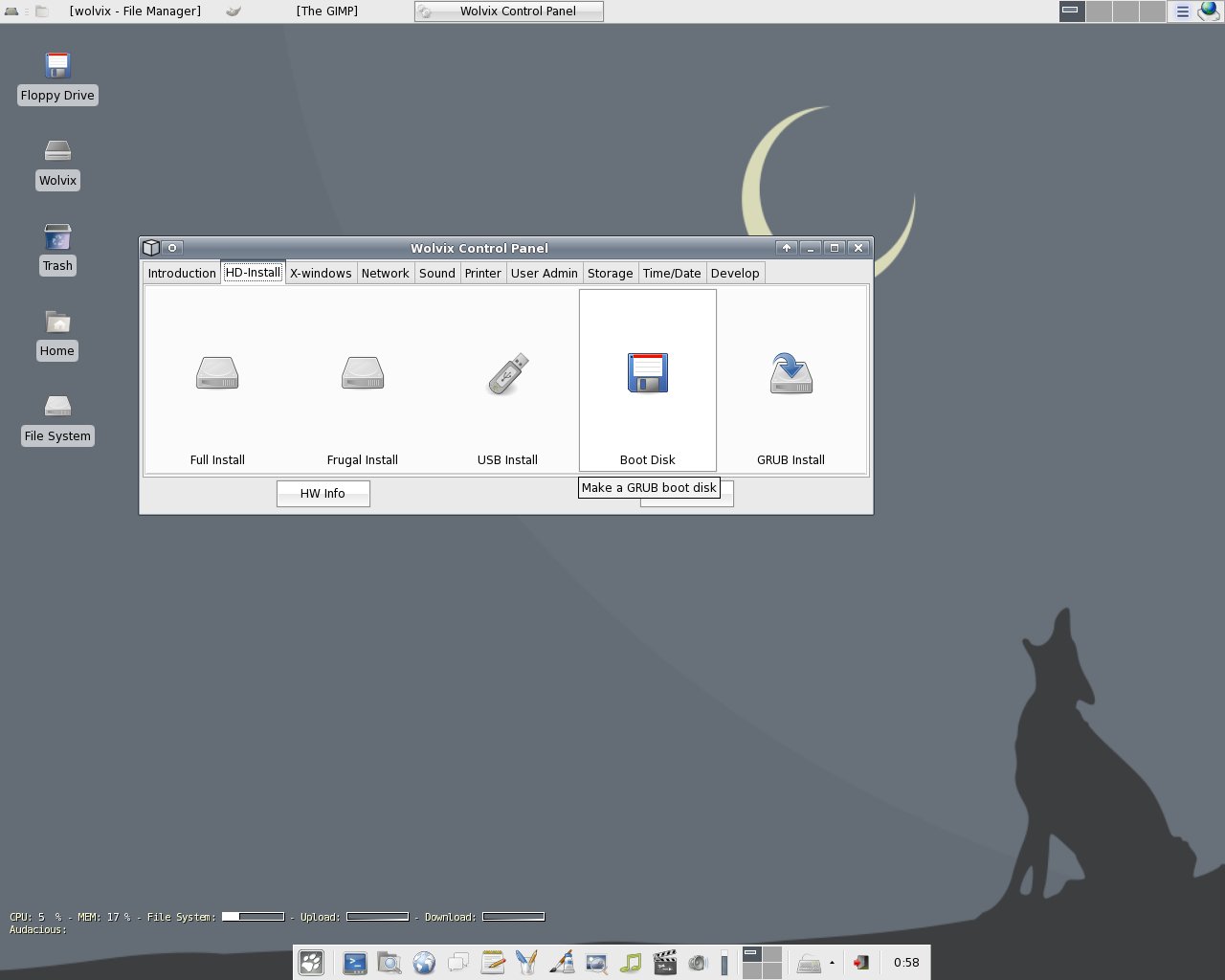Viewport: 1225px width, 980px height.
Task: Open the video clapperboard icon in panel
Action: (x=665, y=963)
